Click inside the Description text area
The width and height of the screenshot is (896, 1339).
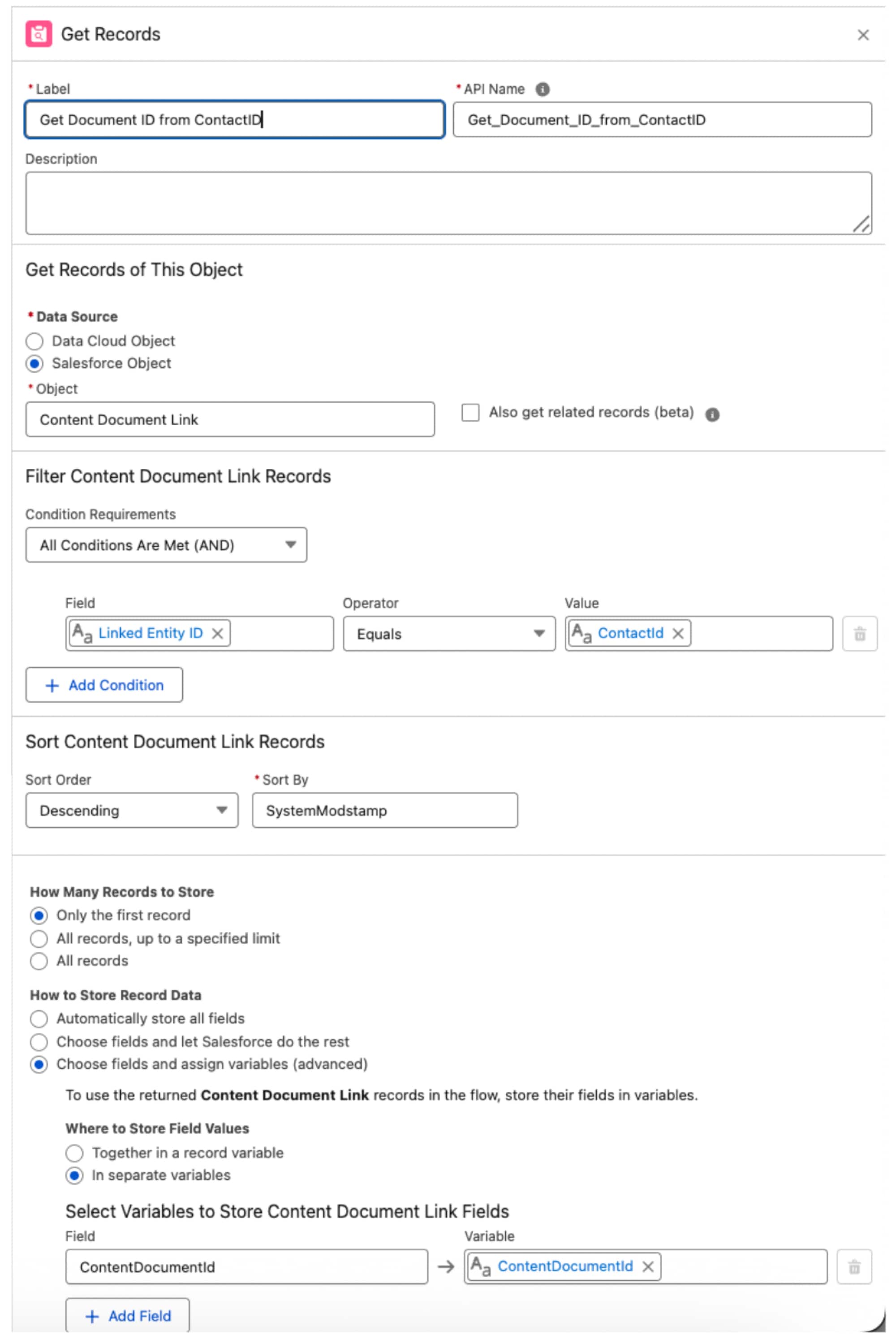[448, 203]
